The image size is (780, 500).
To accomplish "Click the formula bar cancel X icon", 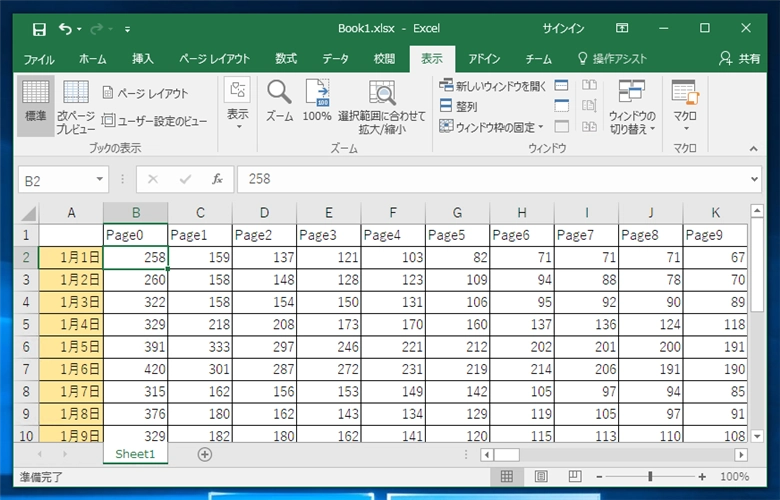I will 153,179.
